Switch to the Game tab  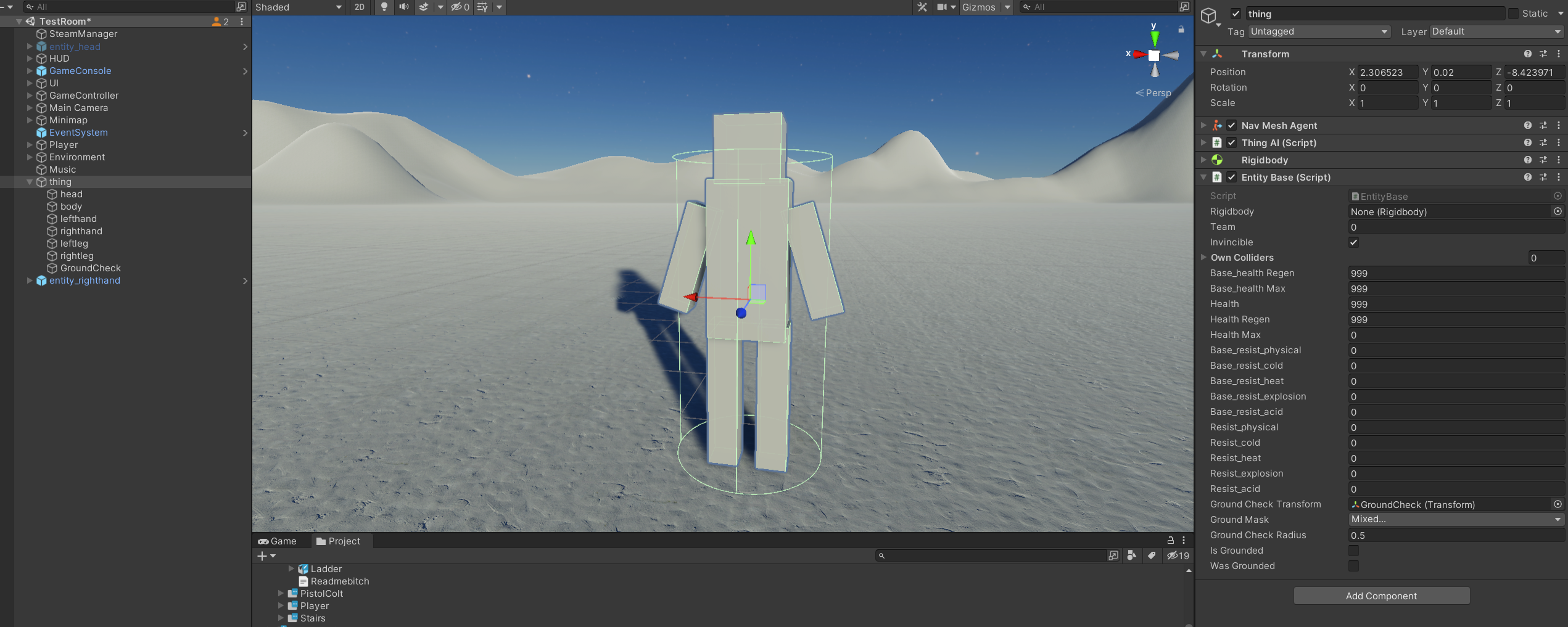pos(278,541)
